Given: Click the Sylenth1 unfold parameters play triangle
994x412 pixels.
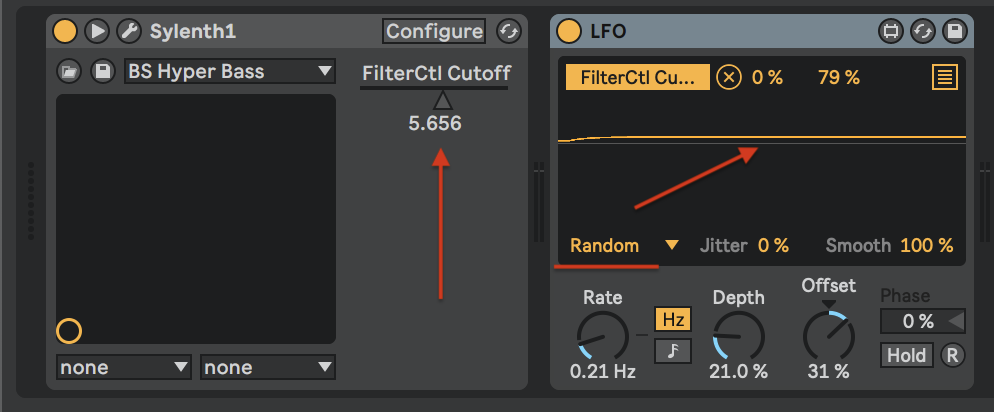Looking at the screenshot, I should [x=97, y=31].
